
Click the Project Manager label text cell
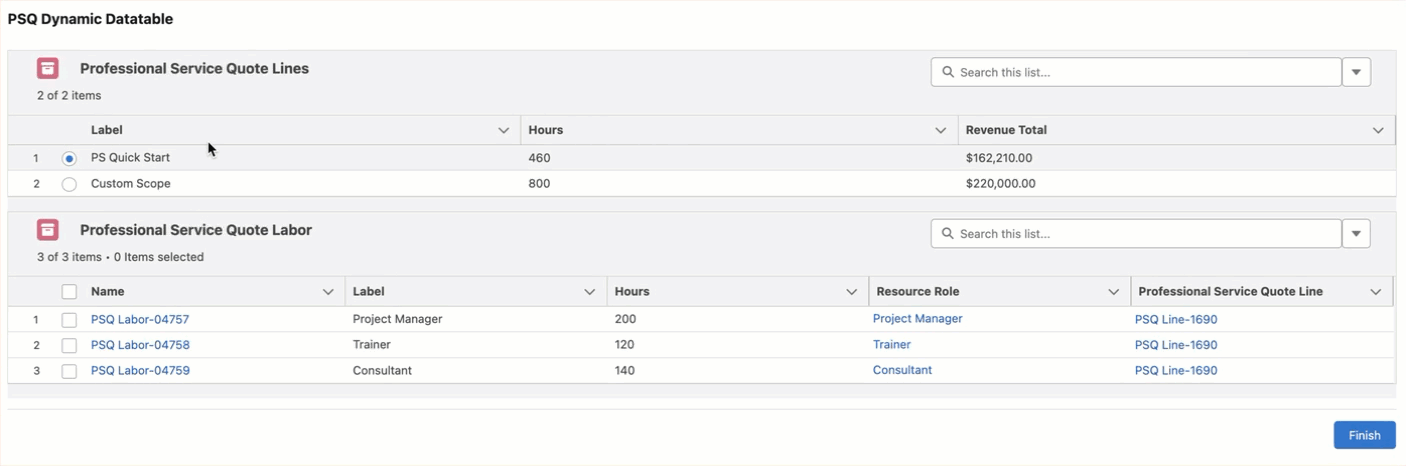(x=397, y=320)
